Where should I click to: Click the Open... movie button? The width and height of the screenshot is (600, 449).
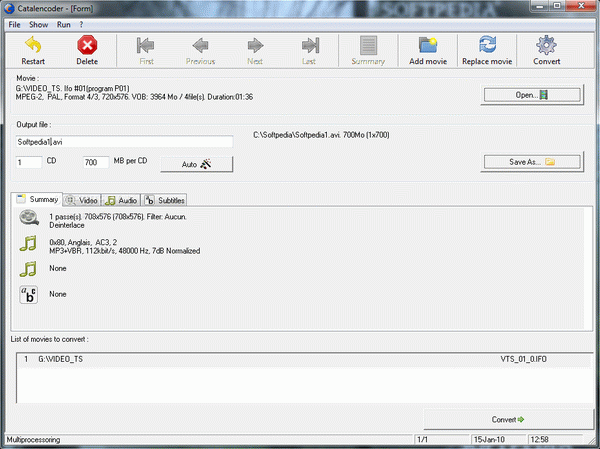pos(532,95)
